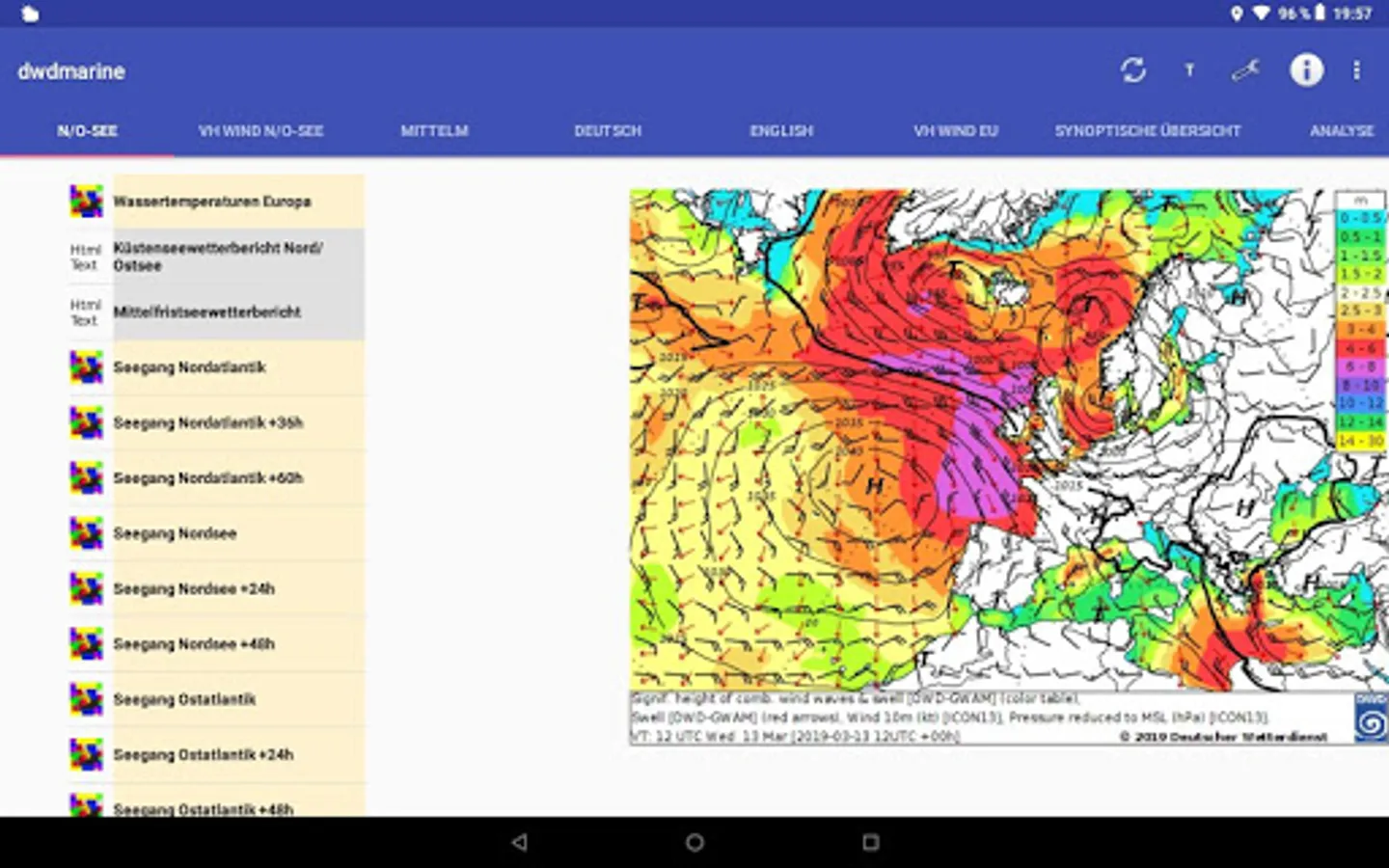Open the three-dot overflow menu
Viewport: 1389px width, 868px height.
click(x=1356, y=70)
